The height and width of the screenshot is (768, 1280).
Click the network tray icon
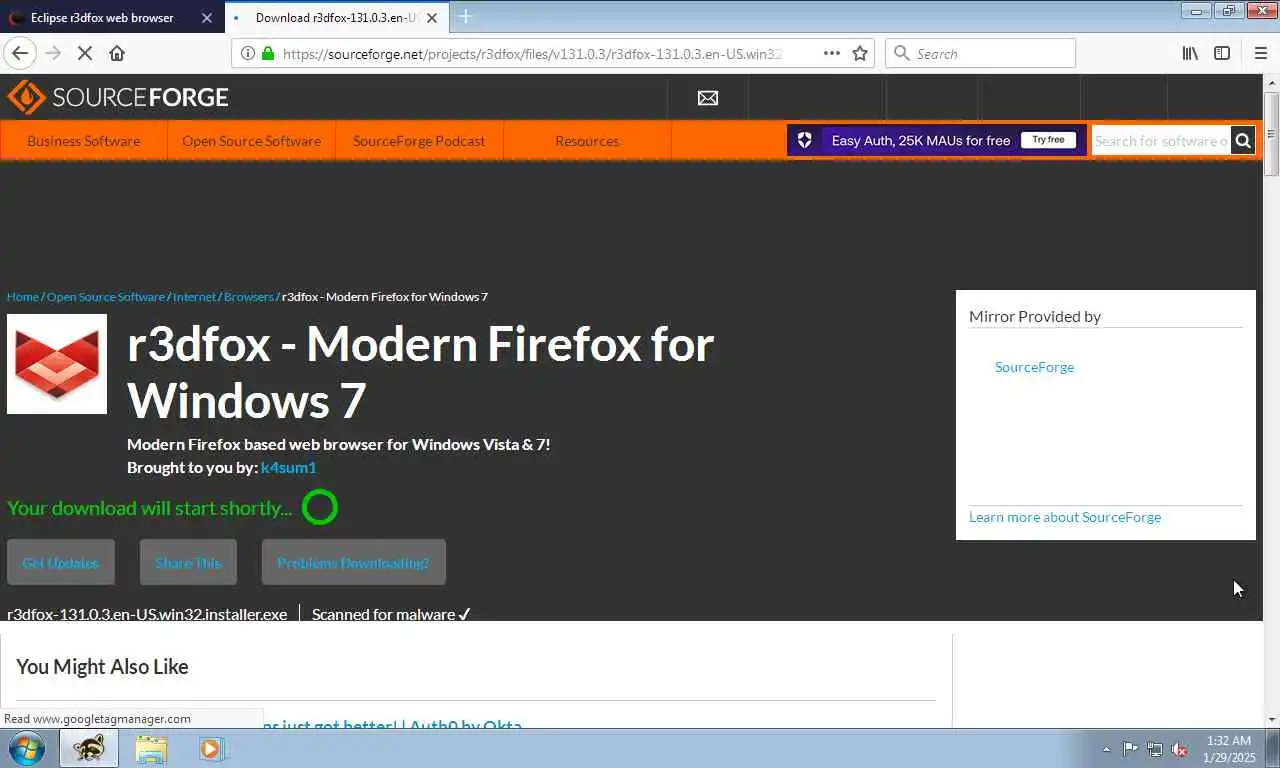point(1155,749)
